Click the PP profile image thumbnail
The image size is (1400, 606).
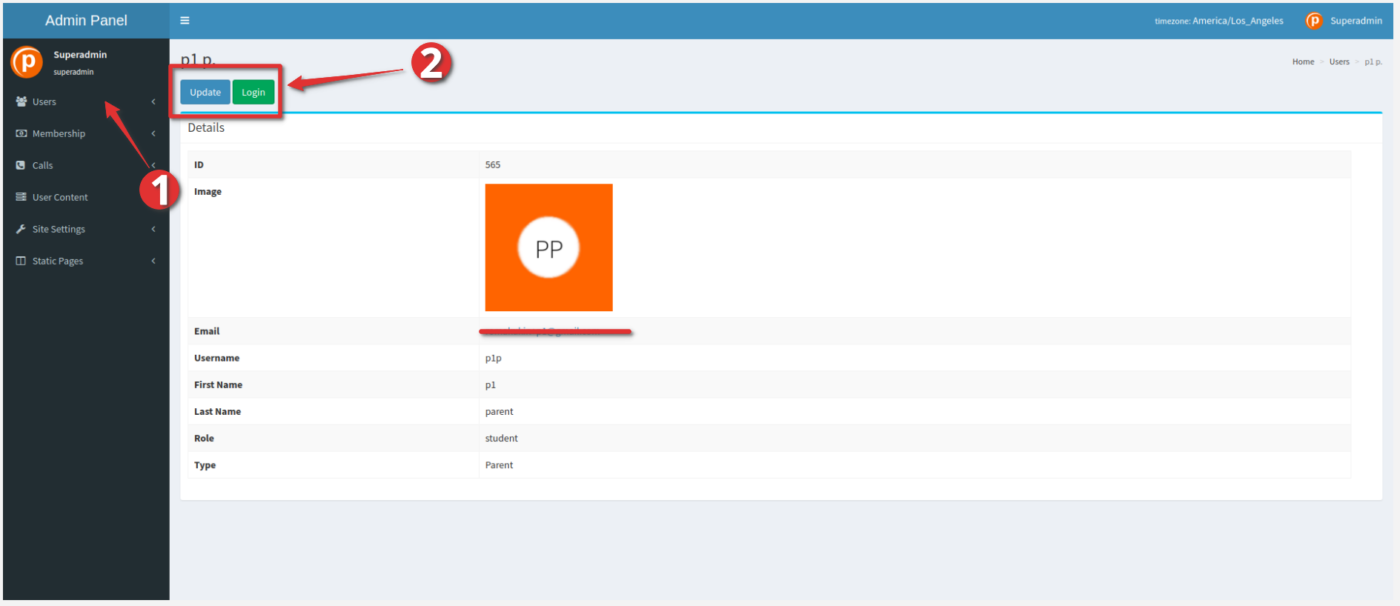pyautogui.click(x=548, y=247)
